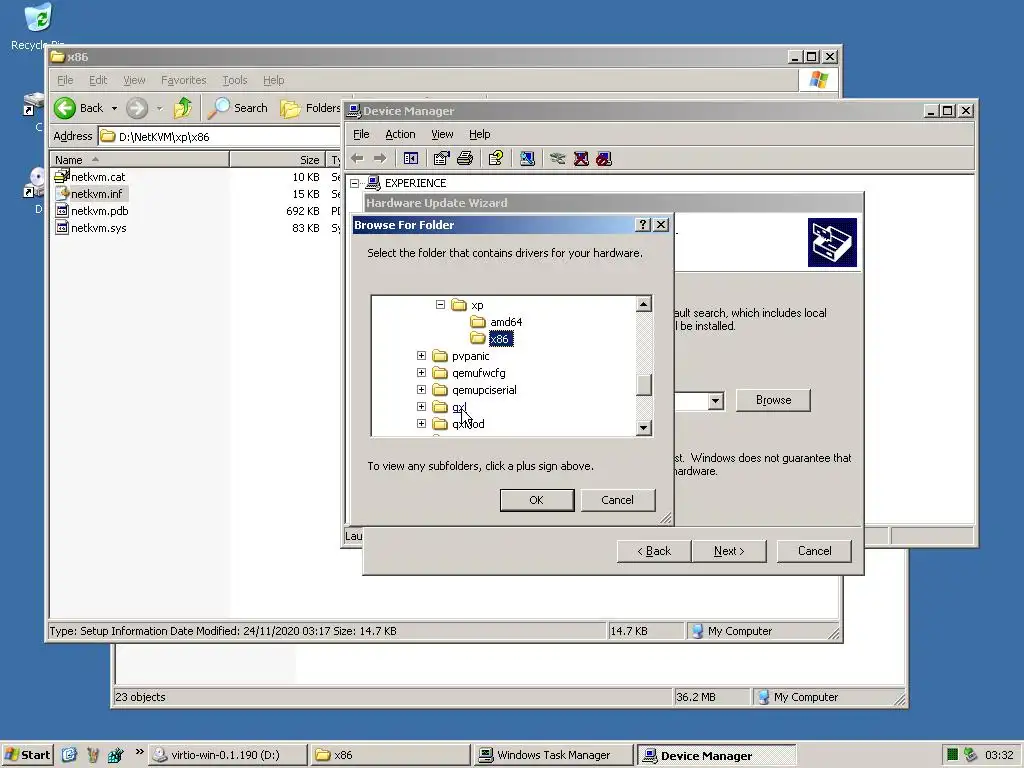This screenshot has height=768, width=1024.
Task: Click Help icon with question mark
Action: pyautogui.click(x=496, y=158)
